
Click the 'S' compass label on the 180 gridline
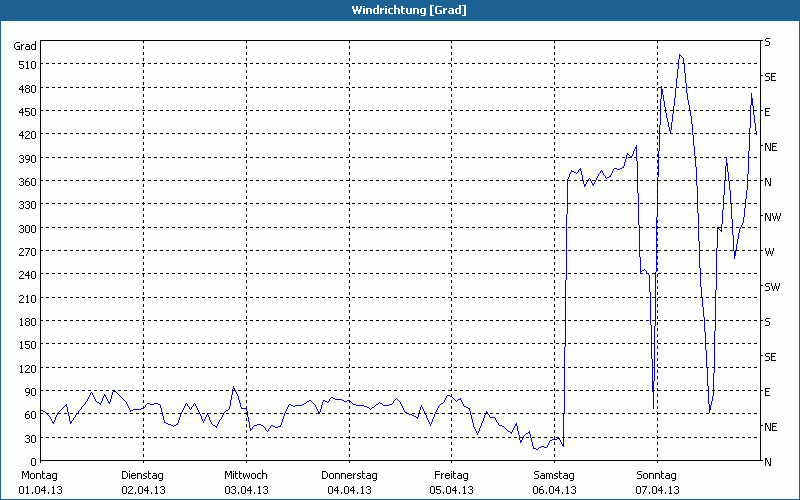(767, 322)
